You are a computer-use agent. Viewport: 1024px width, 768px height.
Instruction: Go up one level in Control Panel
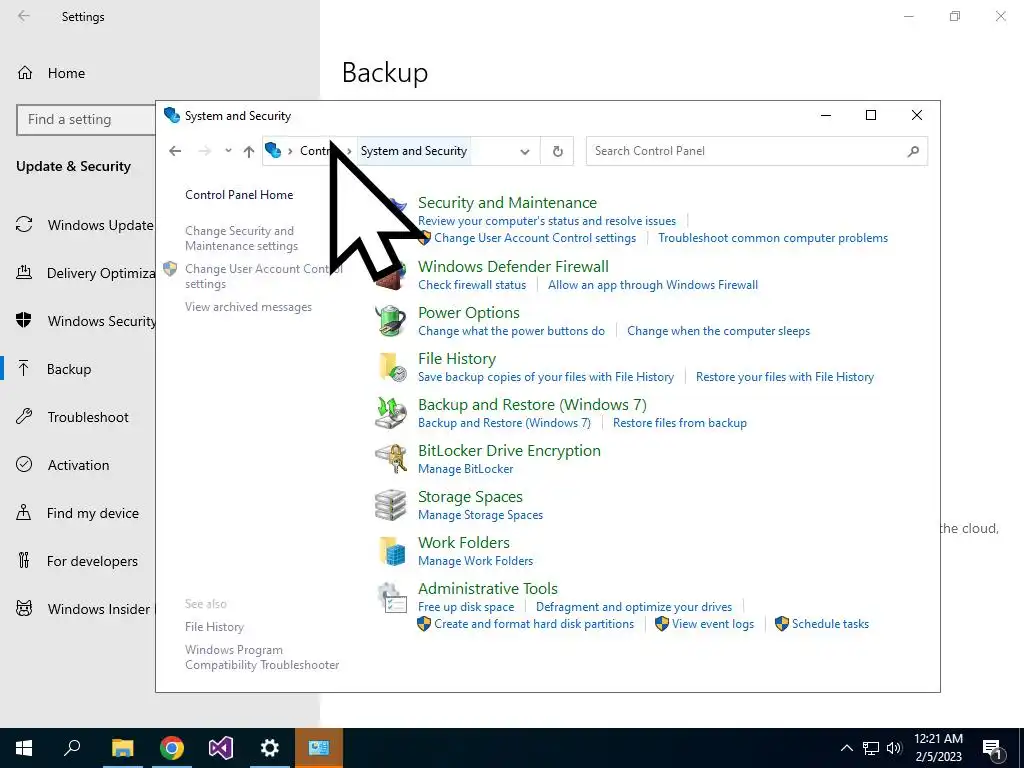[x=249, y=152]
